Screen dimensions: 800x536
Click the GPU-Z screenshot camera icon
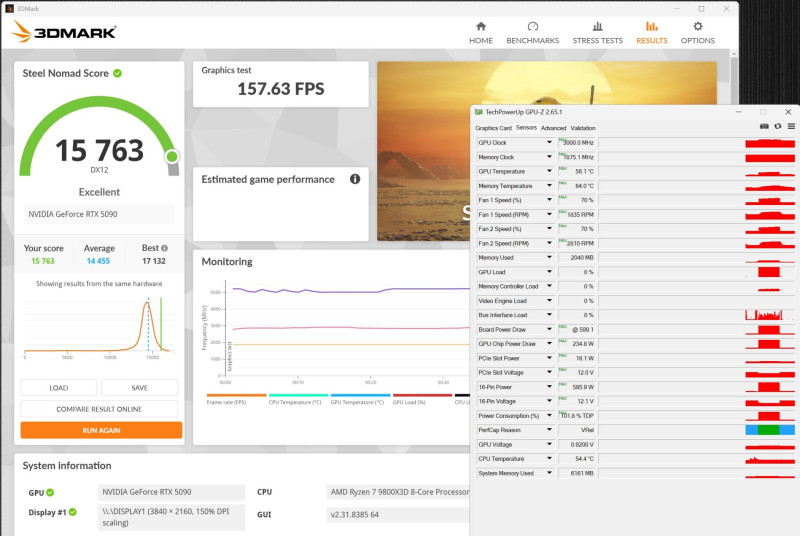coord(764,126)
